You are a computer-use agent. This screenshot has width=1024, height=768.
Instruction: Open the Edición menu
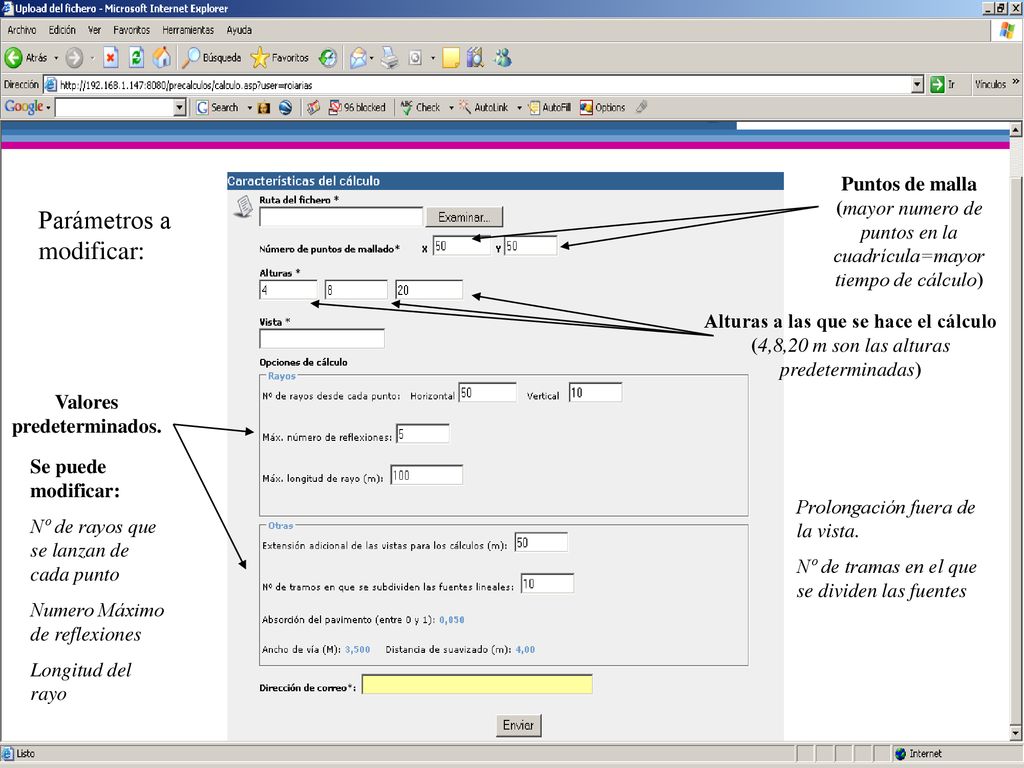pyautogui.click(x=62, y=30)
